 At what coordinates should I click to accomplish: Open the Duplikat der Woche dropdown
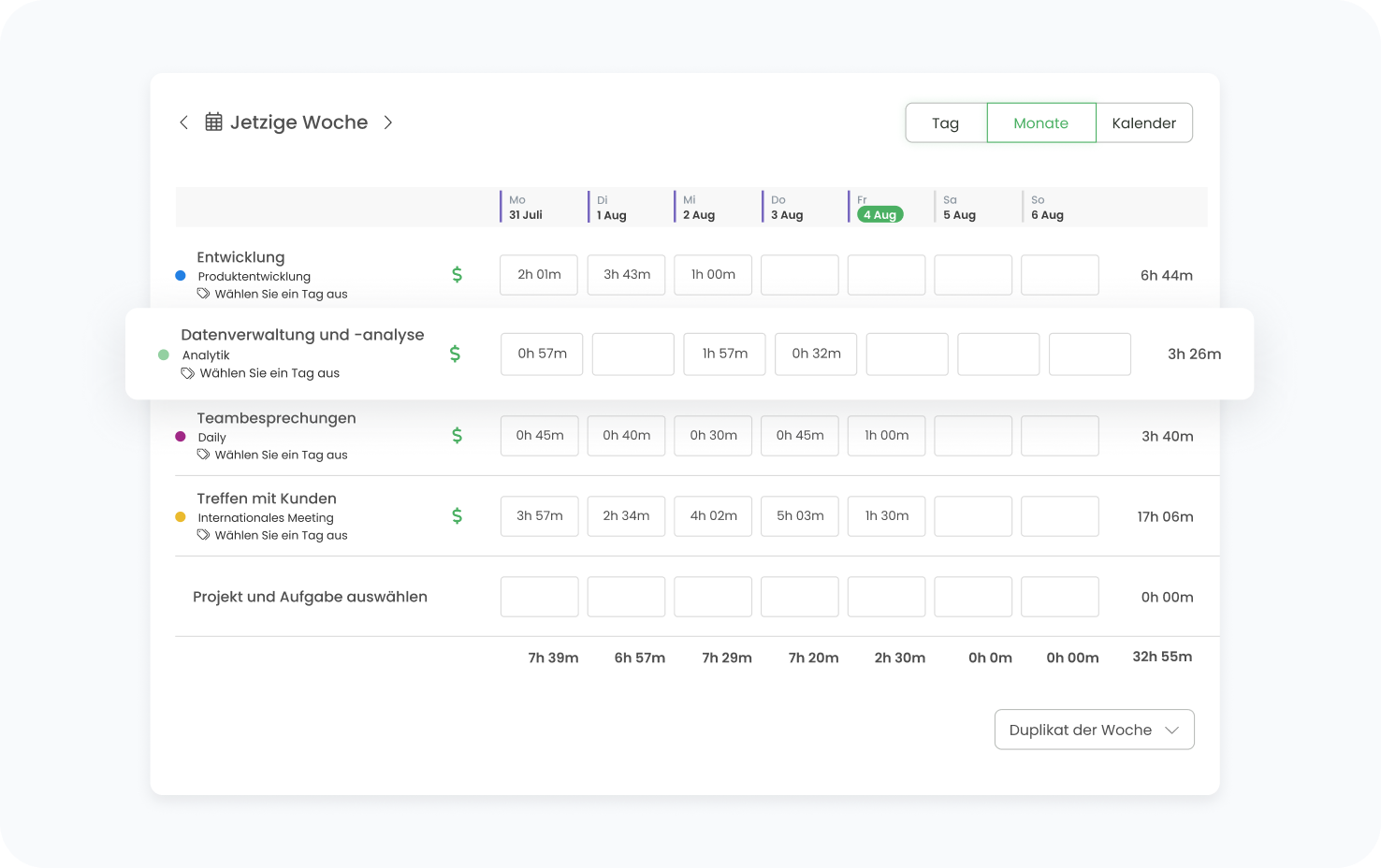[x=1094, y=730]
